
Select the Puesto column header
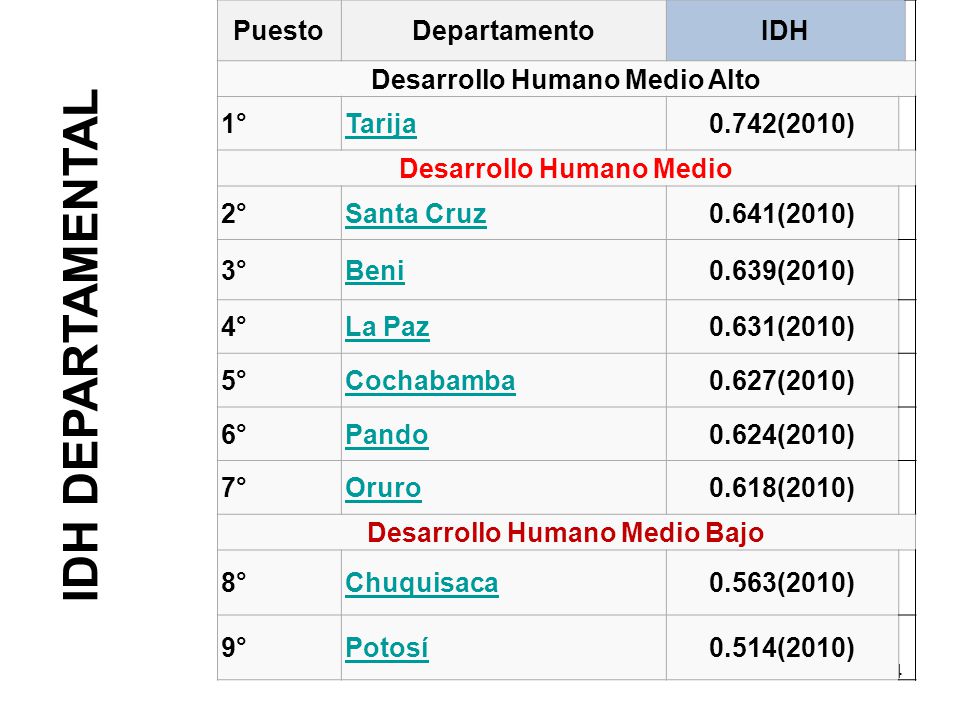click(279, 31)
